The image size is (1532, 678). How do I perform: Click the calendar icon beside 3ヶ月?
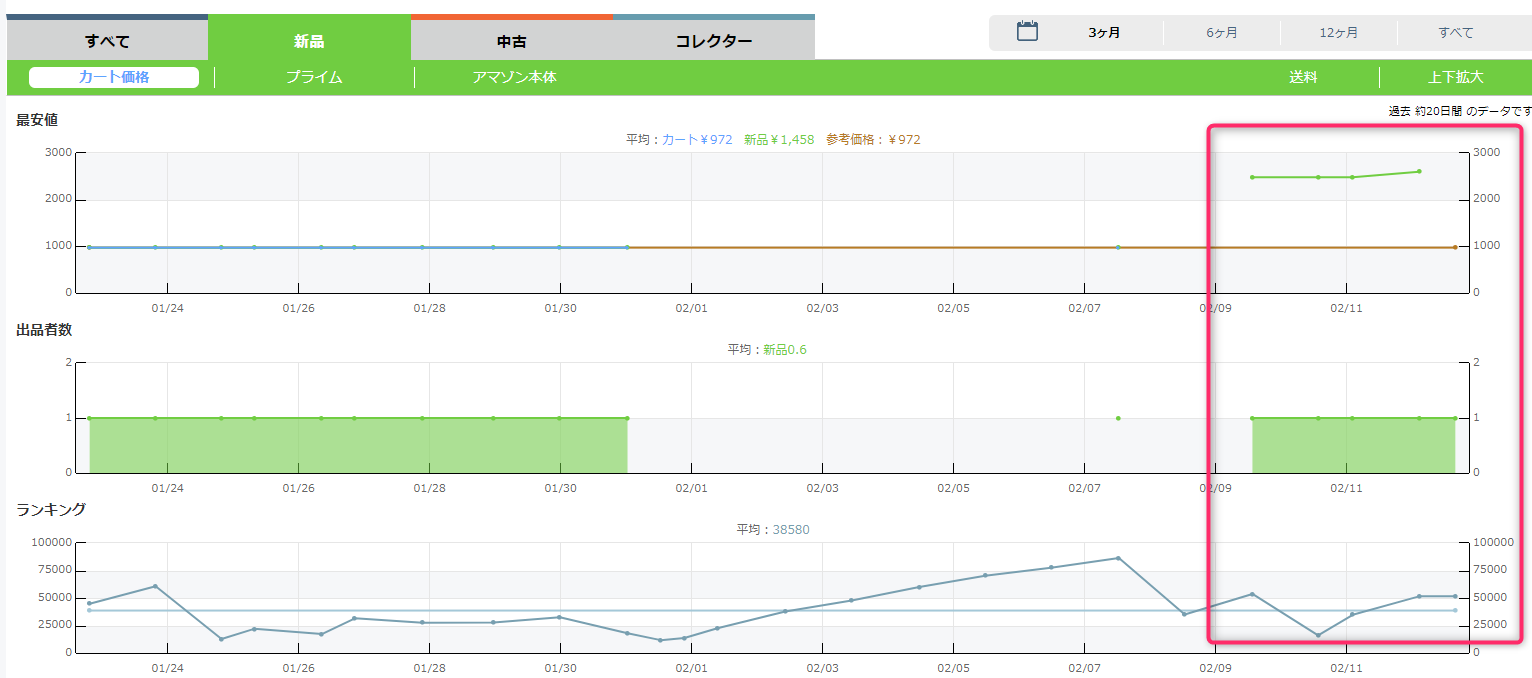[x=1027, y=32]
